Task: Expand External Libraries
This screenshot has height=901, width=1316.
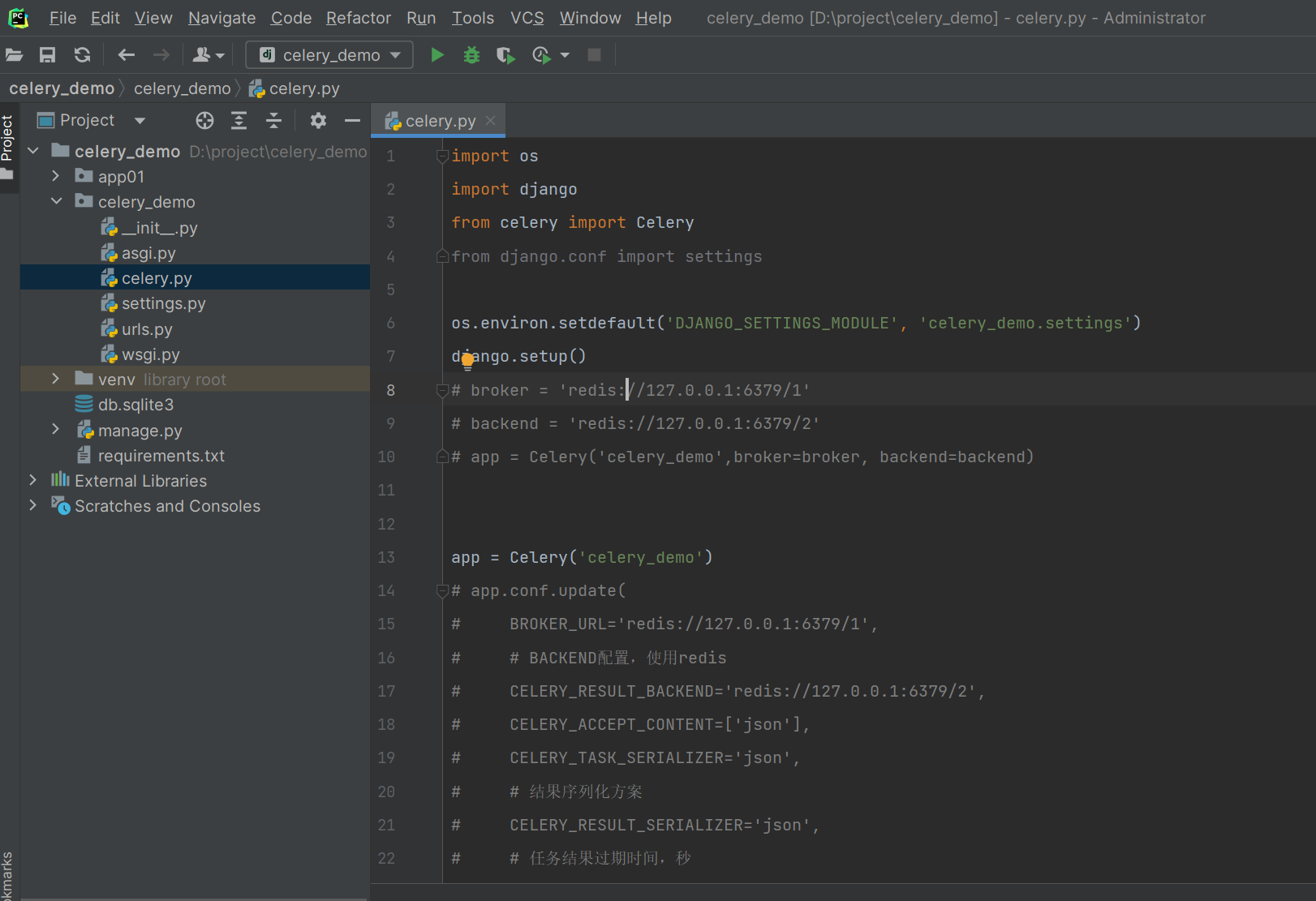Action: click(x=32, y=480)
